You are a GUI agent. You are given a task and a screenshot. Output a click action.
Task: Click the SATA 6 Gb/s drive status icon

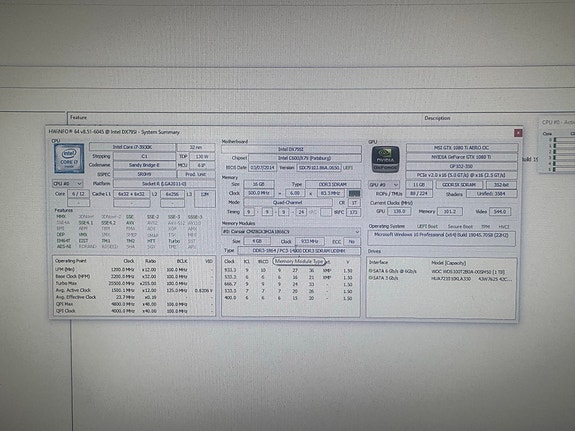pyautogui.click(x=370, y=271)
